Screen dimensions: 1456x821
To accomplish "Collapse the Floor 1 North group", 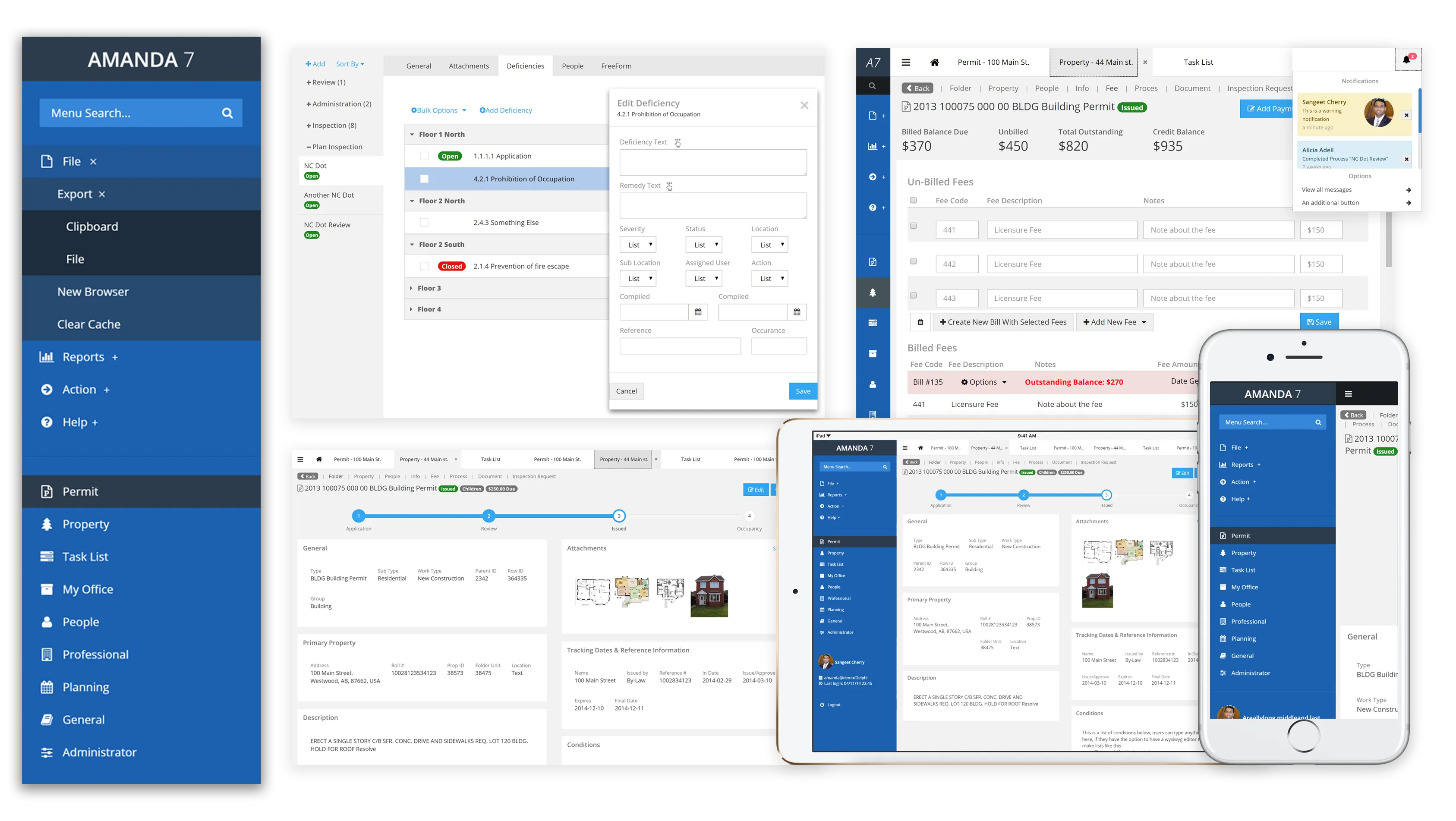I will pos(412,135).
